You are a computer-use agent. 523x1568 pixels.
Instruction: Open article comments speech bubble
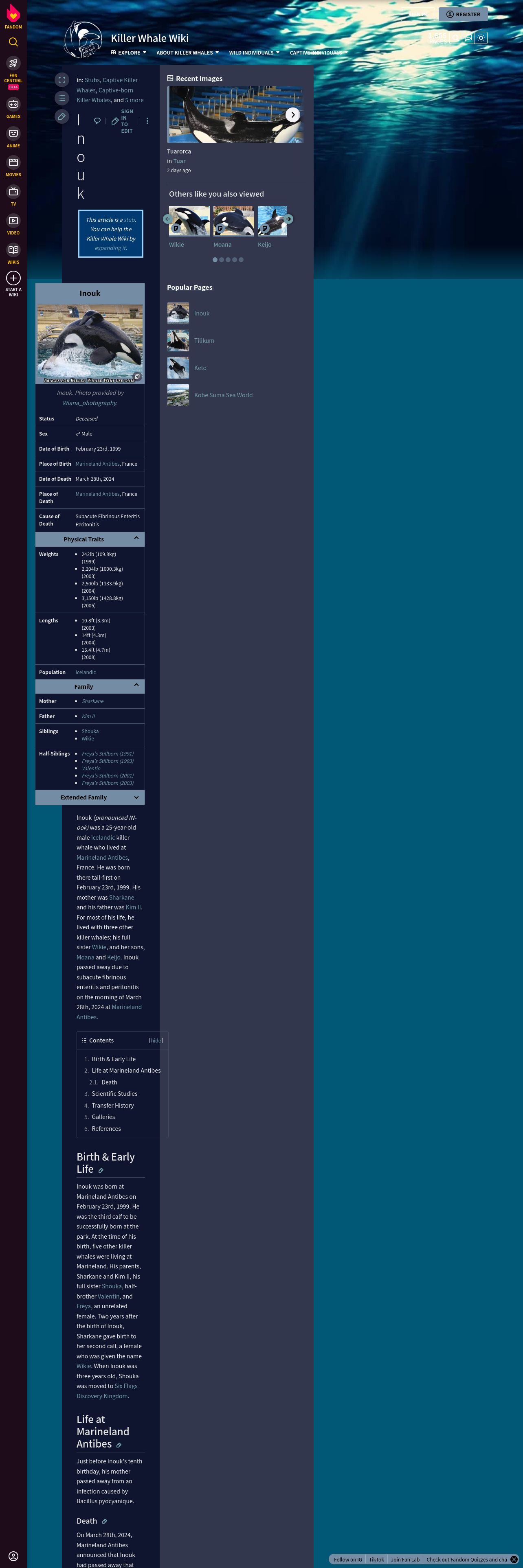pos(97,121)
